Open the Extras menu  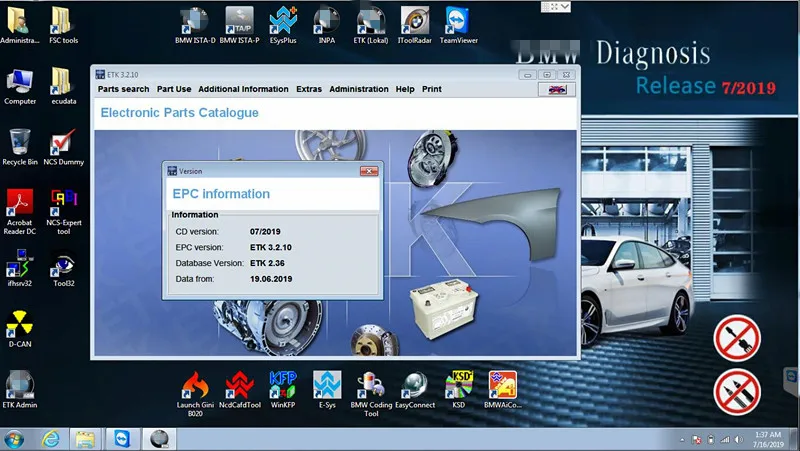309,89
